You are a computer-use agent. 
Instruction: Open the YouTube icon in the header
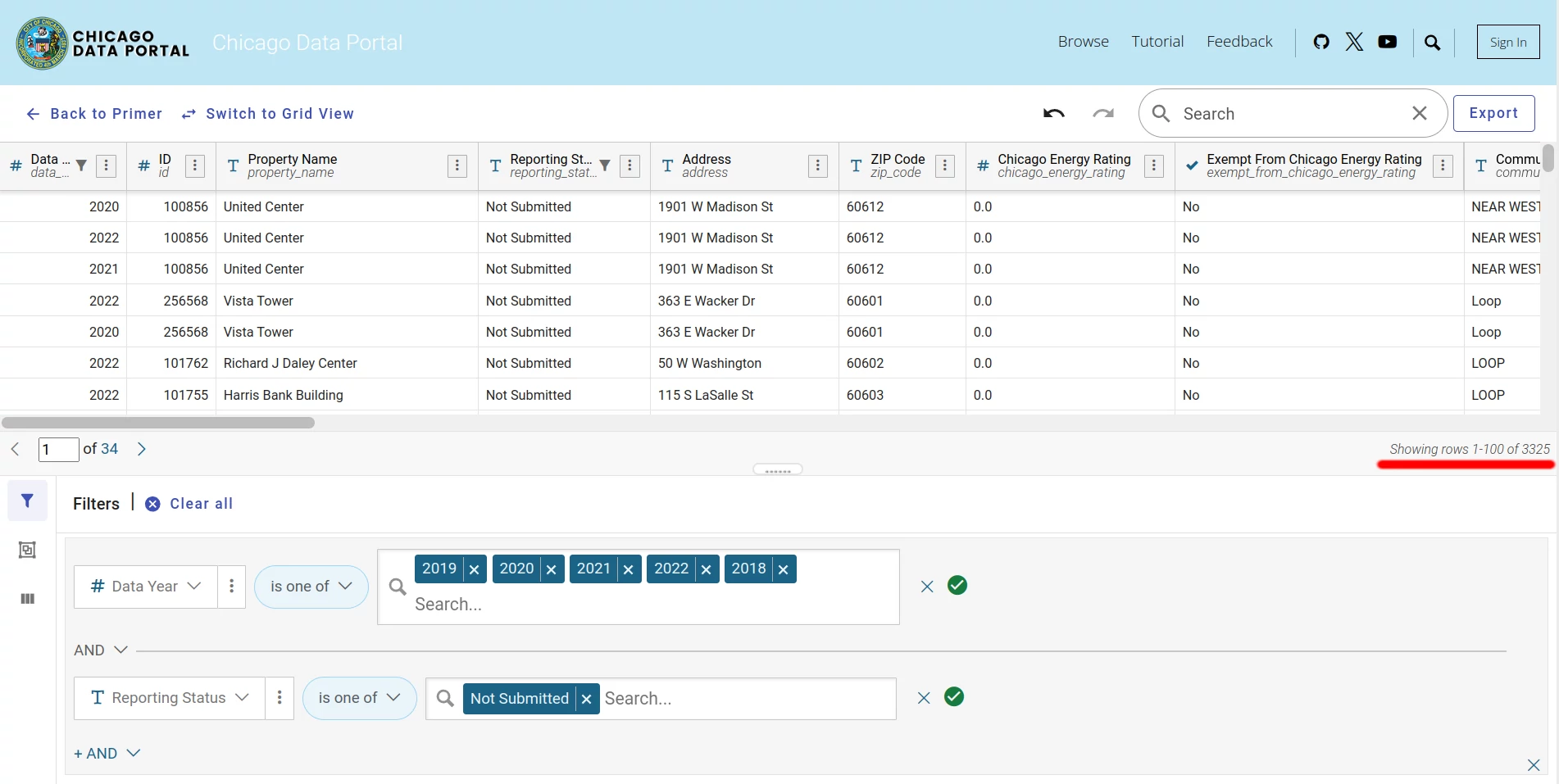[1388, 42]
